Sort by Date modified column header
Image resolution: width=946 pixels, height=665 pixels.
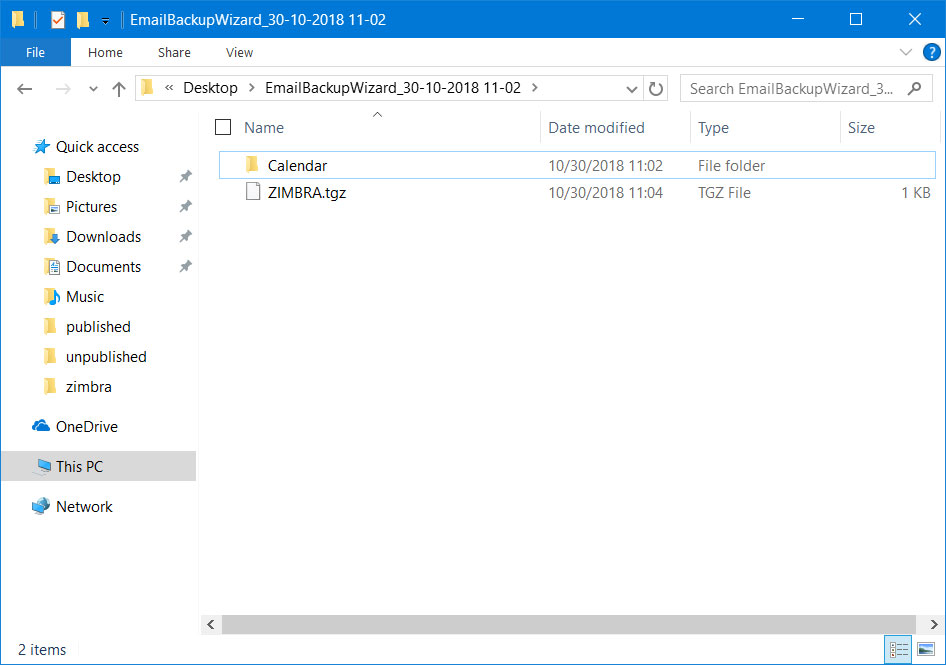point(596,128)
